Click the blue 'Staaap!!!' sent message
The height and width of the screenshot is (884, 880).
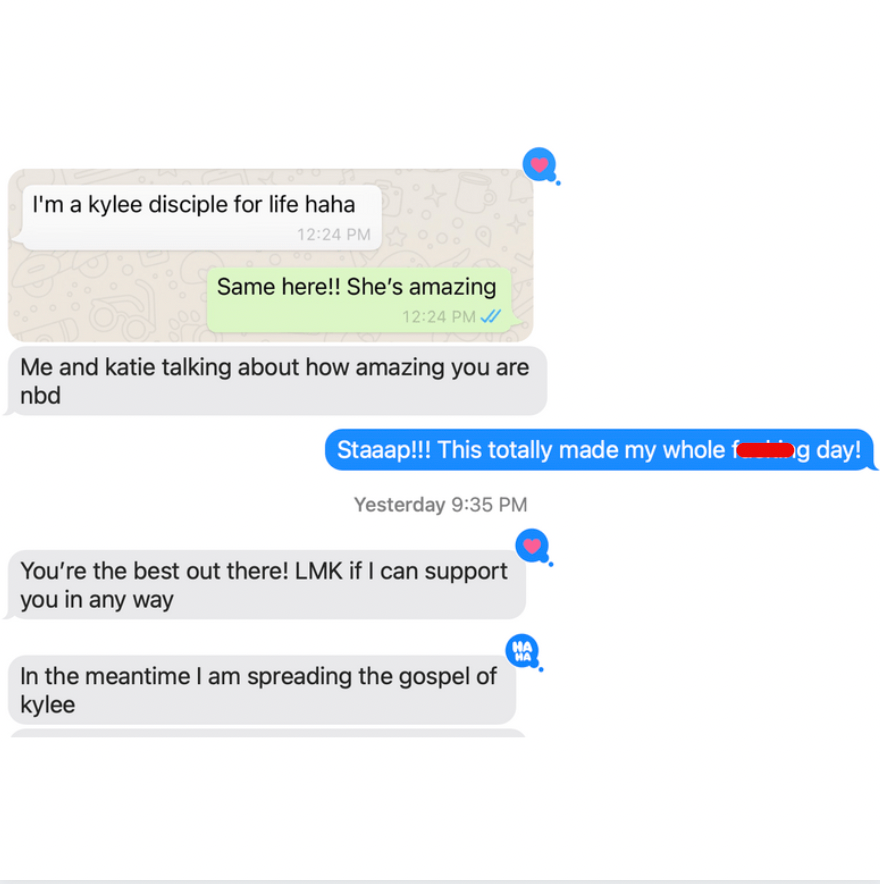click(x=600, y=450)
